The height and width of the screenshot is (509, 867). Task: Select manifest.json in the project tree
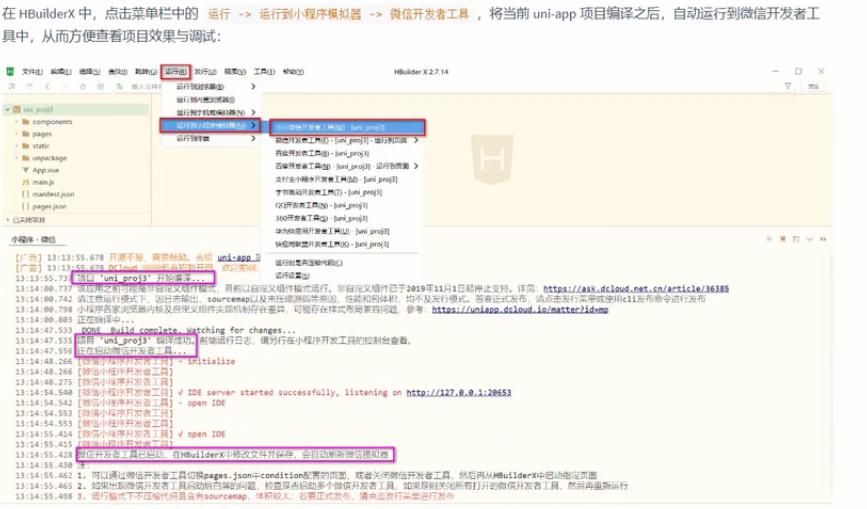click(53, 194)
